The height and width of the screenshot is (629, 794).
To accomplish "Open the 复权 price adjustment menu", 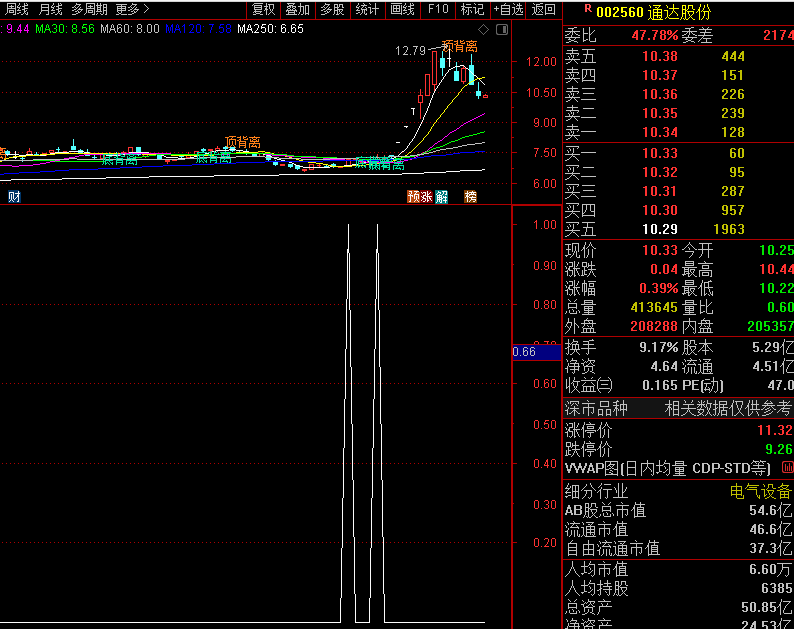I will [x=263, y=9].
